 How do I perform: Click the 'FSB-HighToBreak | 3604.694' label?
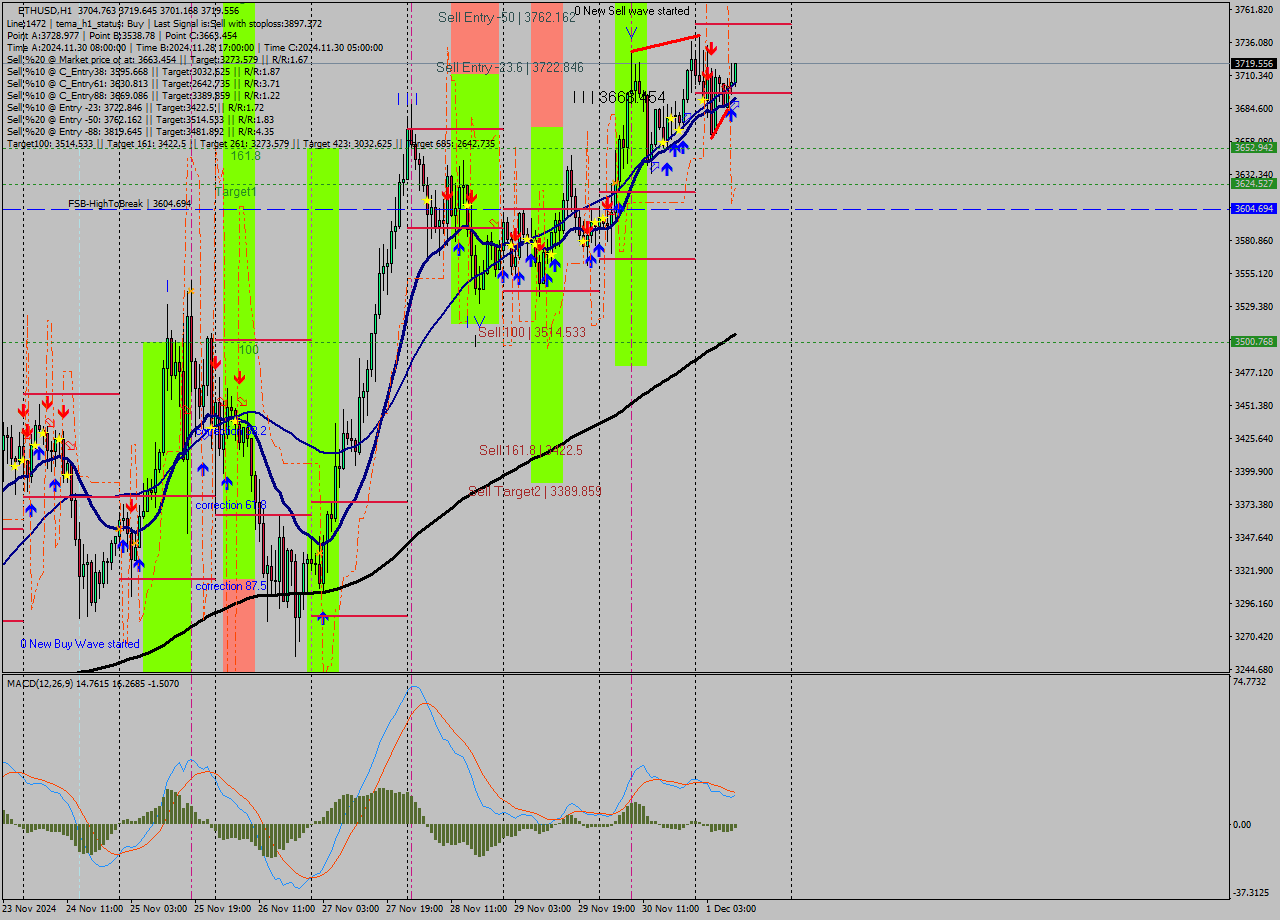click(x=129, y=204)
